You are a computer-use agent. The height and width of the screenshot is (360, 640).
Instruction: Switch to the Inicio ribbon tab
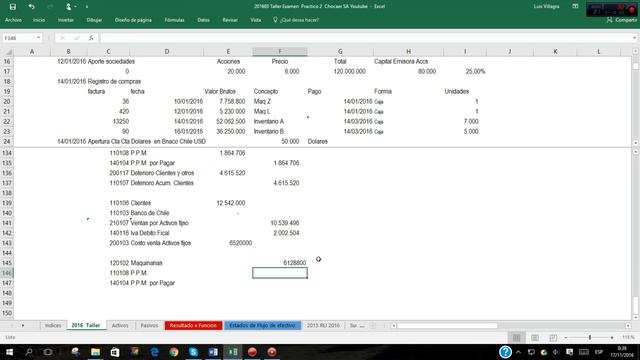click(x=39, y=20)
